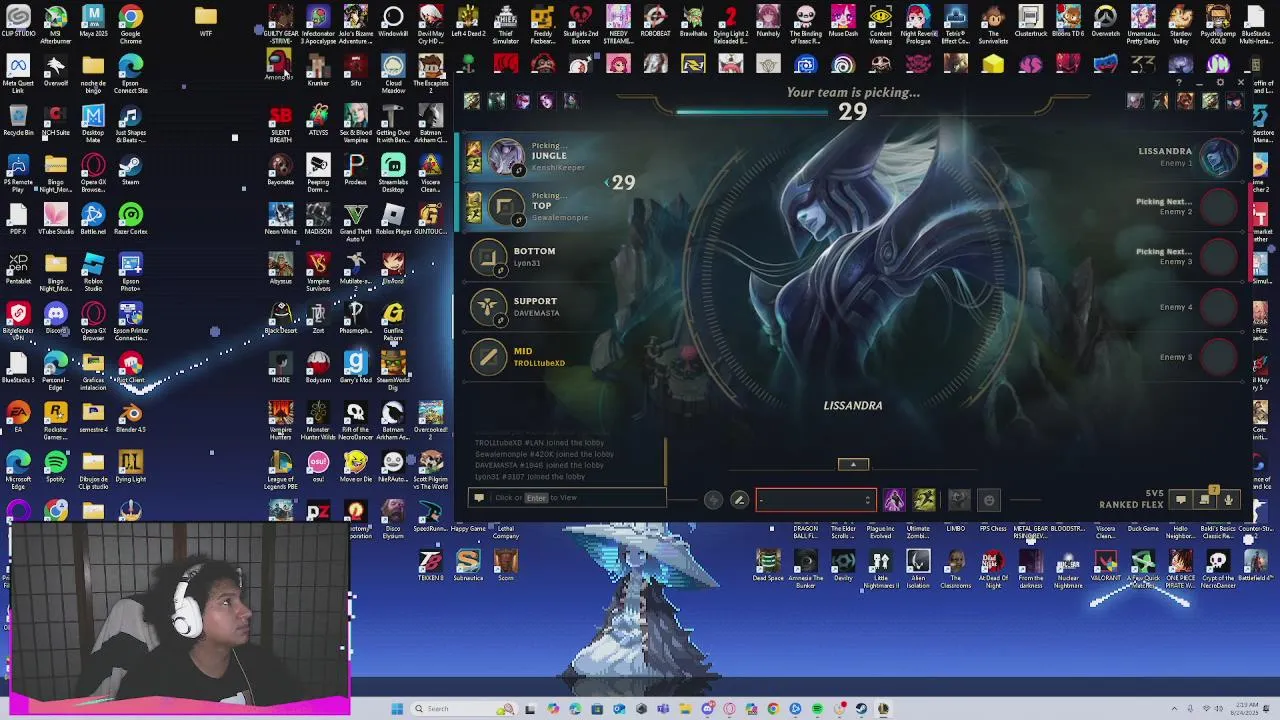This screenshot has height=720, width=1280.
Task: Open Razer Cortex desktop shortcut
Action: pos(130,217)
